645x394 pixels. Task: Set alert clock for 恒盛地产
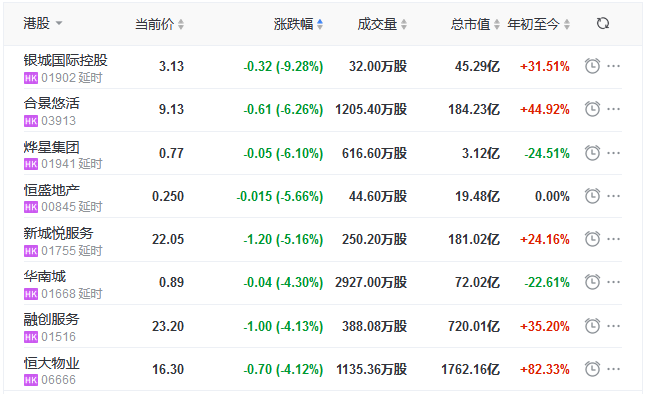[x=592, y=196]
